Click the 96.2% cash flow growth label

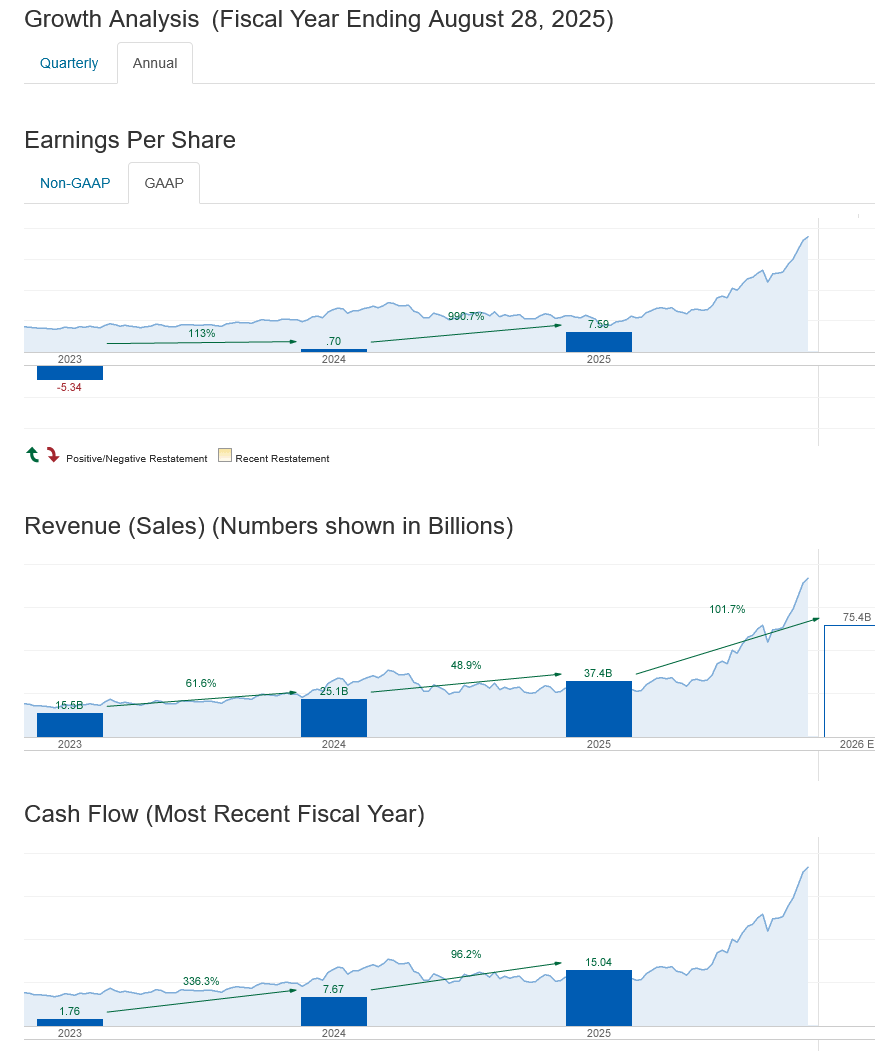pos(466,954)
